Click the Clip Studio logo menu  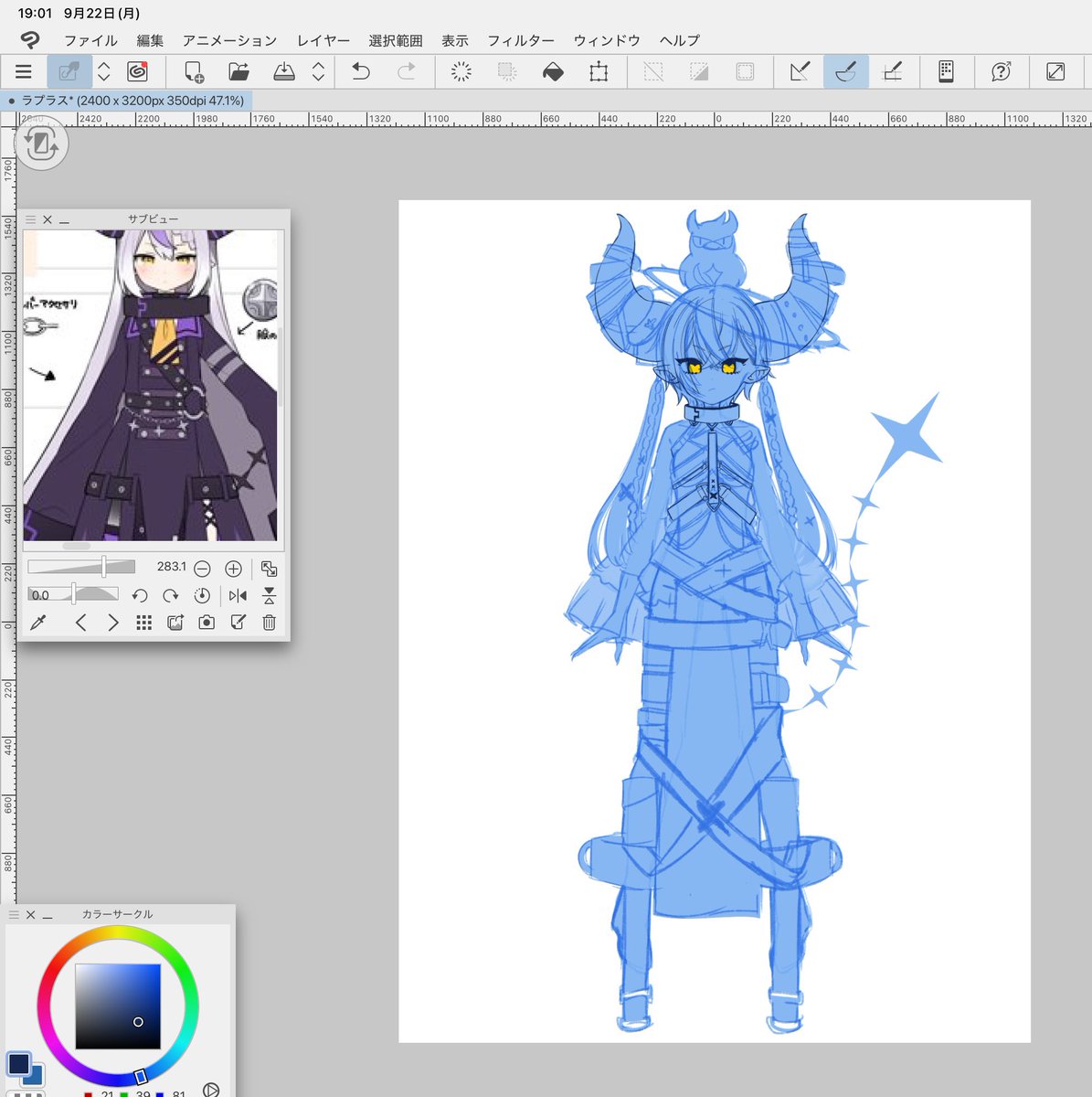tap(31, 40)
